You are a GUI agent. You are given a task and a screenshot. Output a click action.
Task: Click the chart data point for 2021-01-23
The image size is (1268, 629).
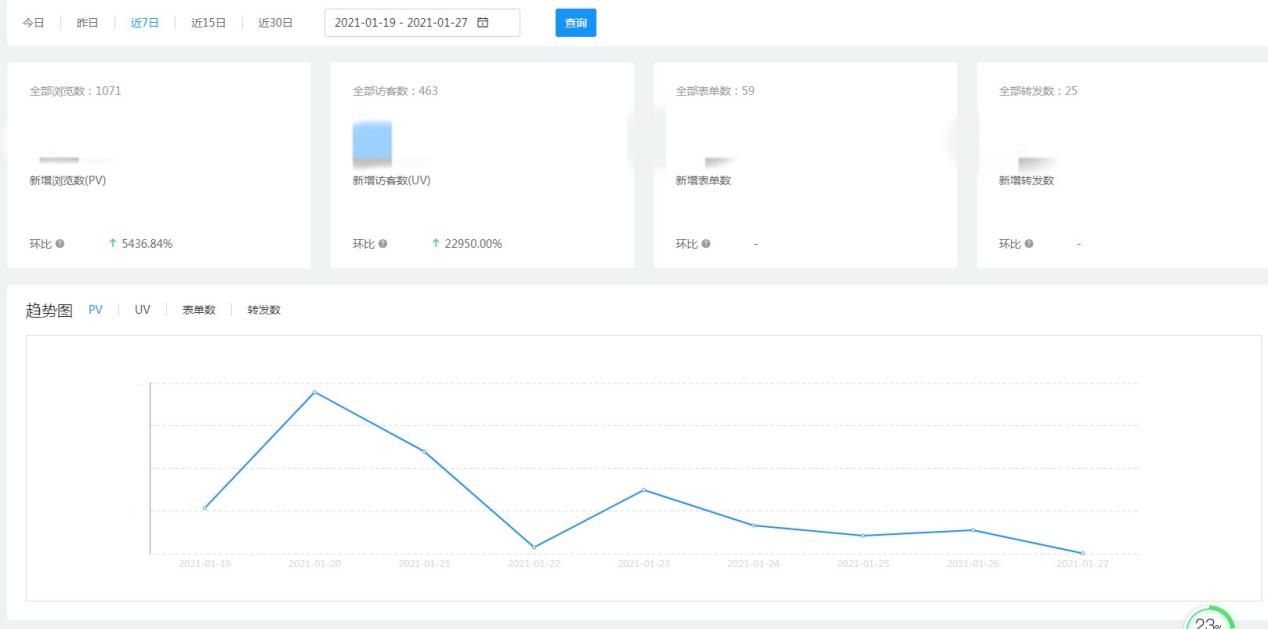pos(644,490)
